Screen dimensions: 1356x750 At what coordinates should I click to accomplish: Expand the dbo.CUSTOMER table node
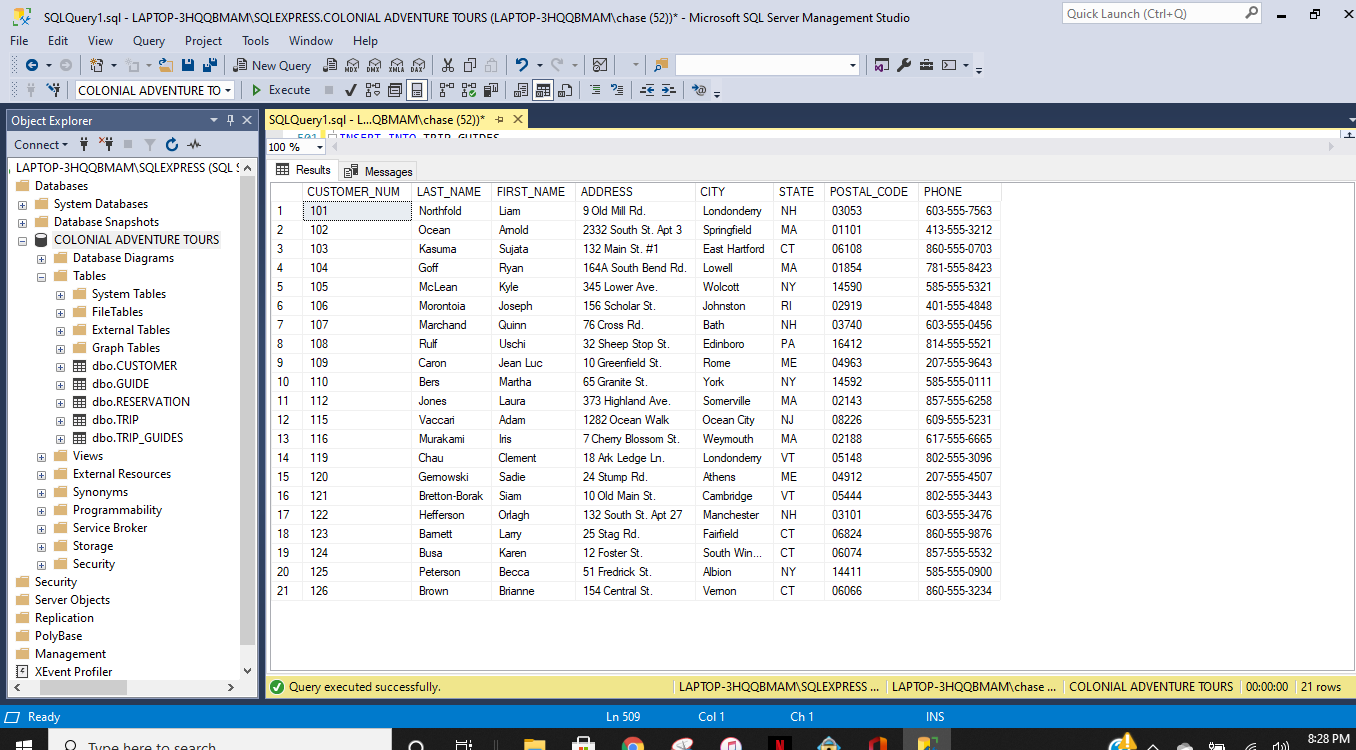tap(60, 365)
